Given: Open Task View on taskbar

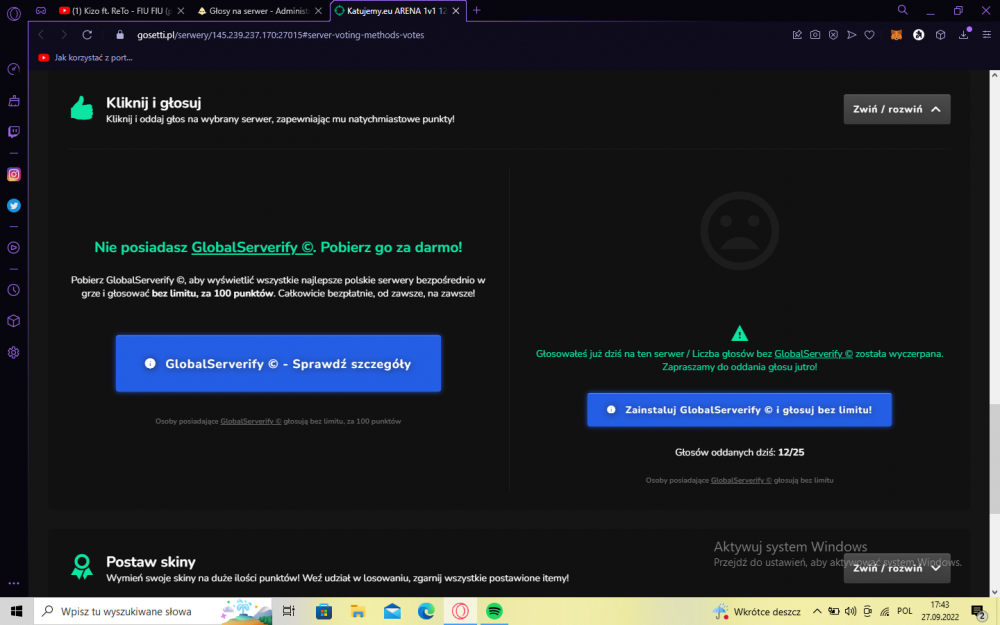Looking at the screenshot, I should tap(288, 611).
